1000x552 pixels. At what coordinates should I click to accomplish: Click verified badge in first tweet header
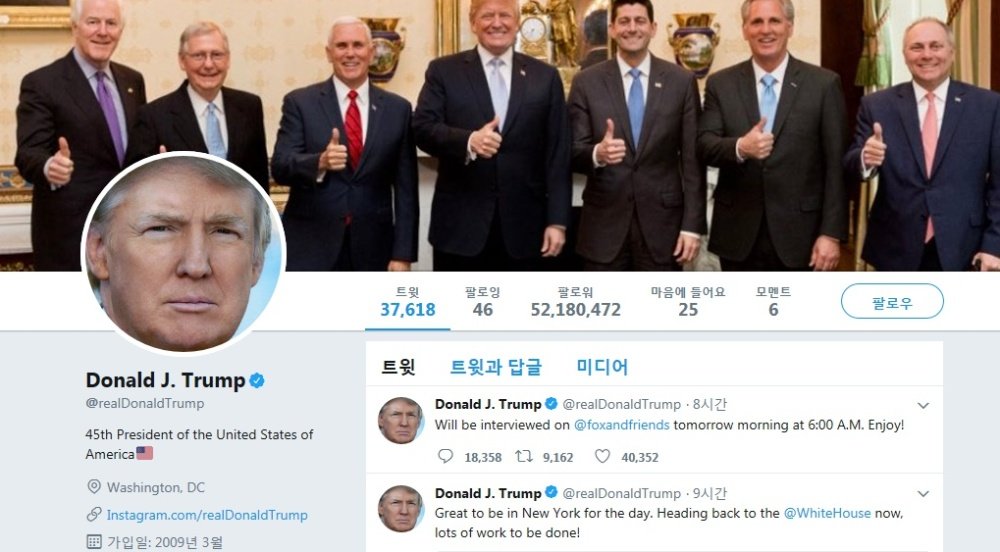tap(551, 403)
